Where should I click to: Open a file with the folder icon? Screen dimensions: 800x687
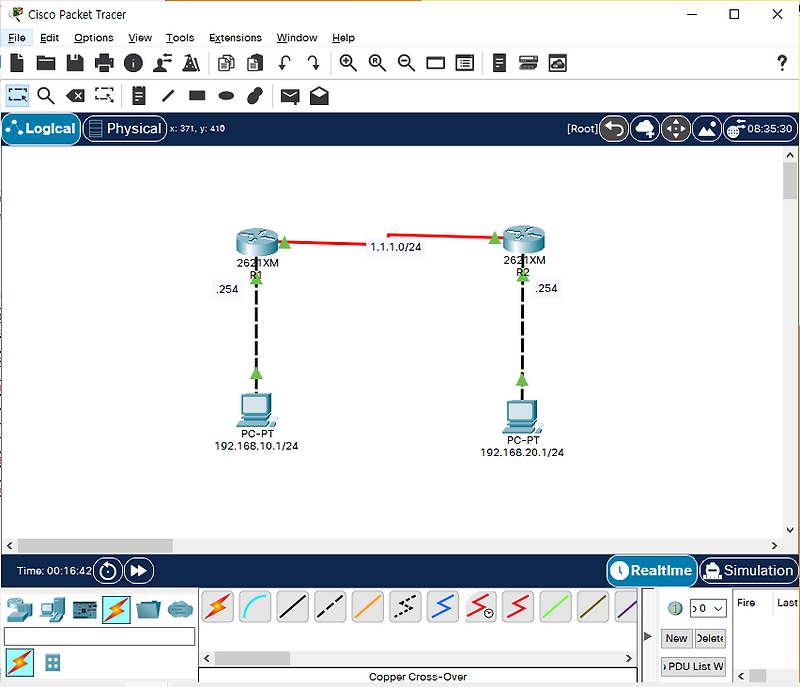click(46, 63)
